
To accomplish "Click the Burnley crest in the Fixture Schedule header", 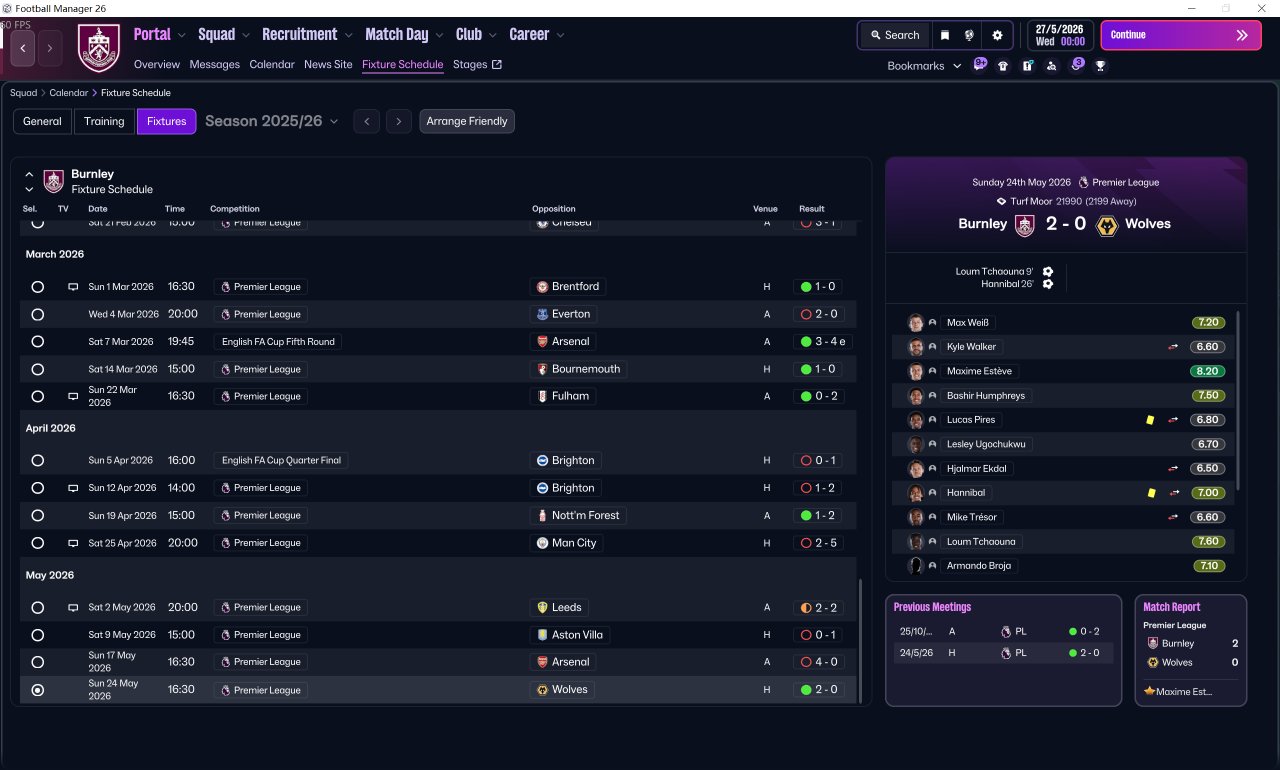I will point(53,181).
